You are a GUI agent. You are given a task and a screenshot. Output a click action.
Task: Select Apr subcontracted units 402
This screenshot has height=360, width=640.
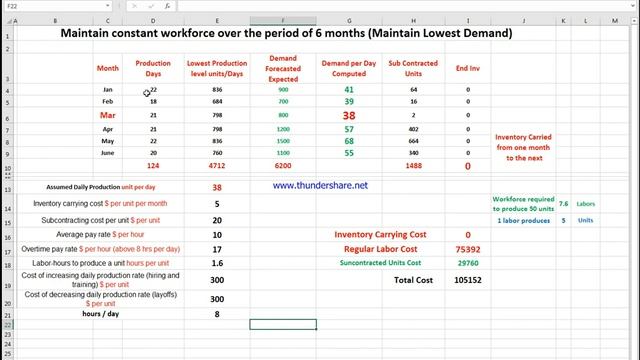click(413, 129)
